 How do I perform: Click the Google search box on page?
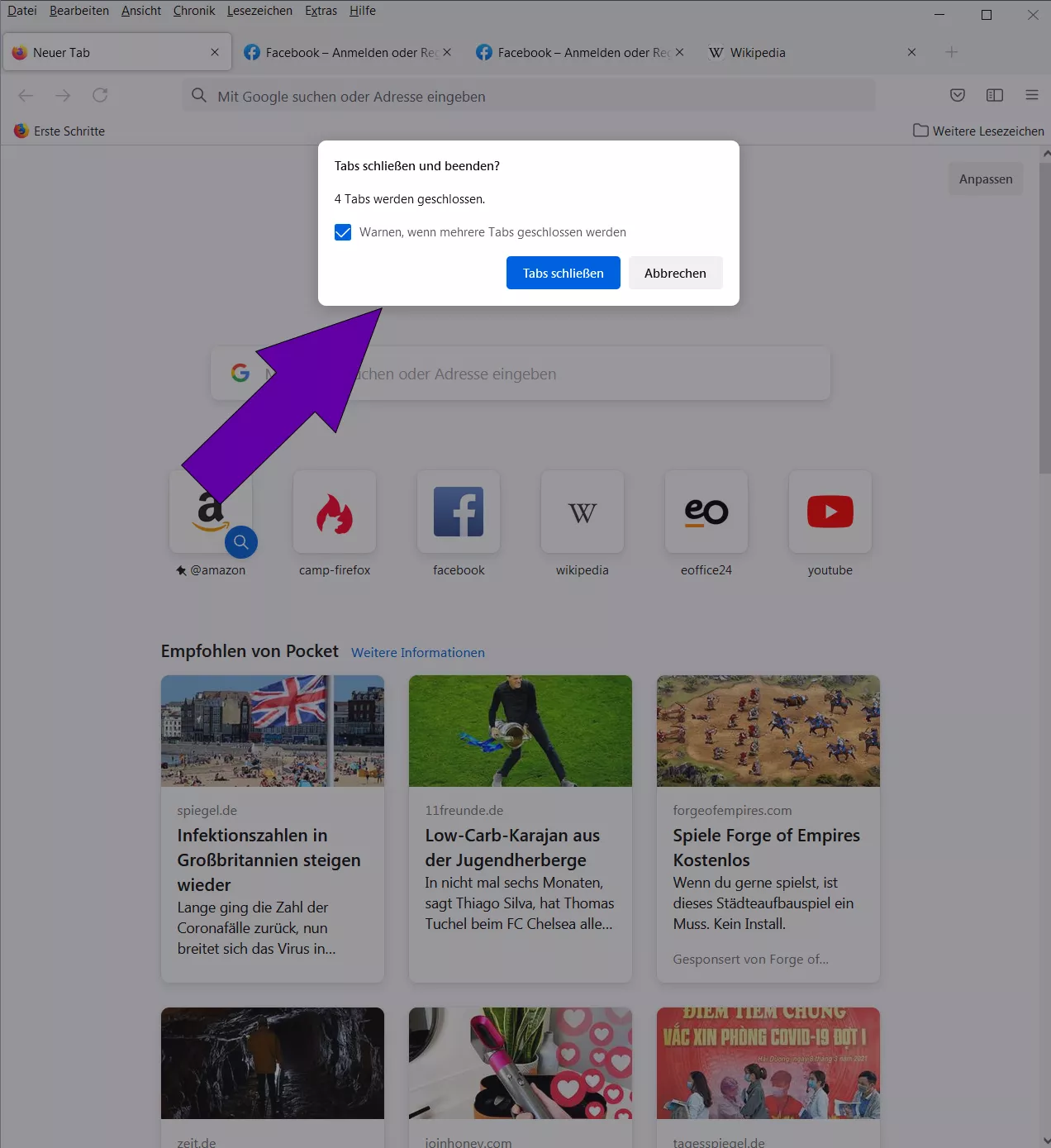tap(521, 374)
